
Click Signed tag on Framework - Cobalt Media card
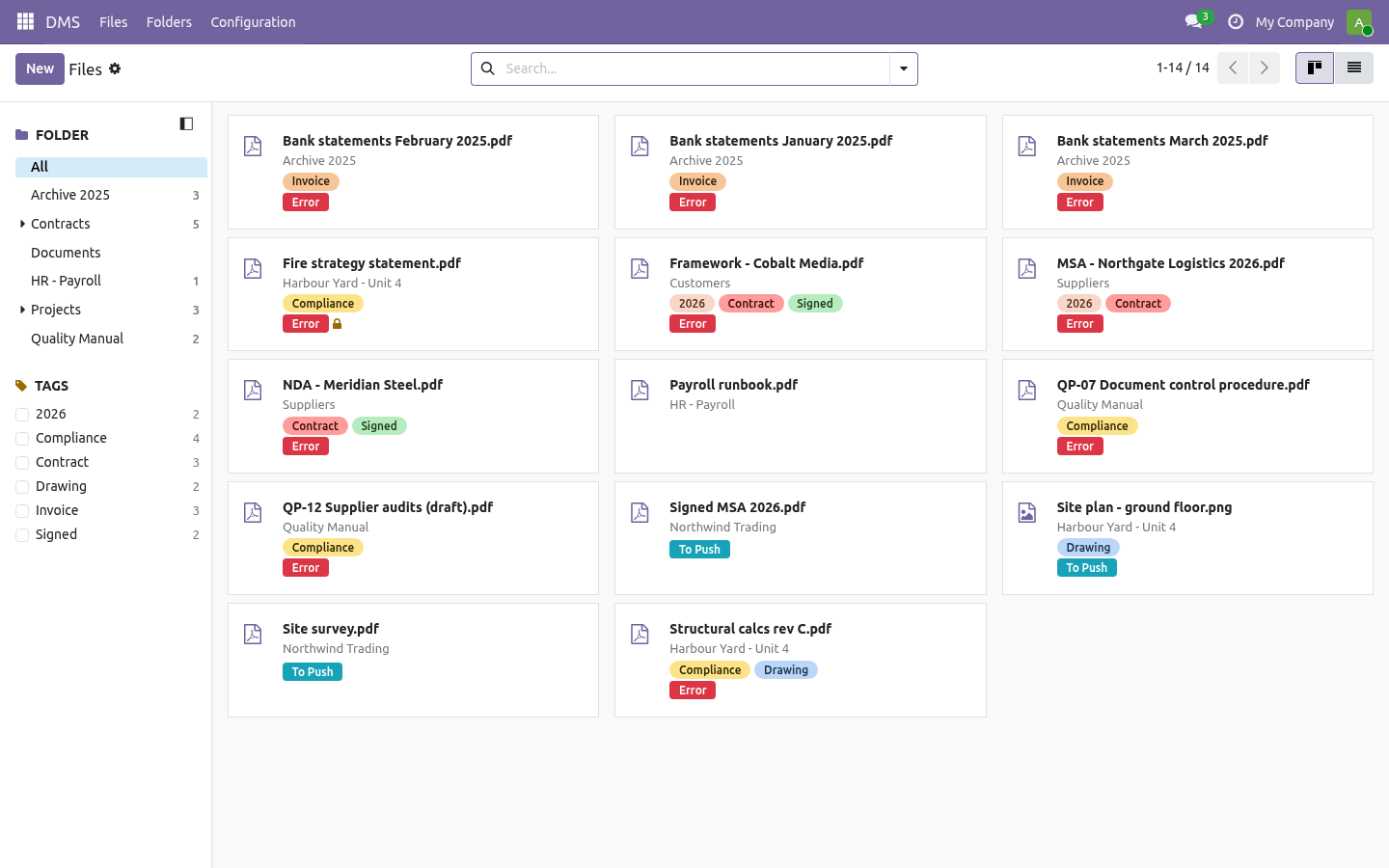click(x=815, y=304)
